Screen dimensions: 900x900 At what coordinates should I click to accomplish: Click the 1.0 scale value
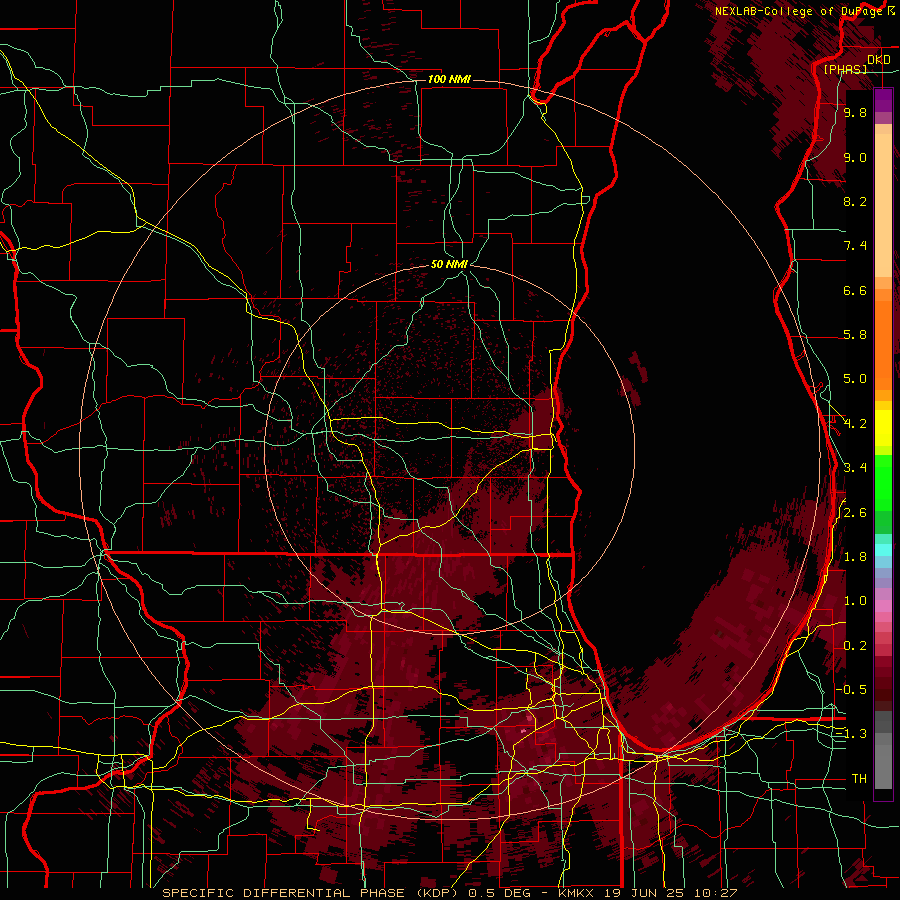(x=855, y=601)
